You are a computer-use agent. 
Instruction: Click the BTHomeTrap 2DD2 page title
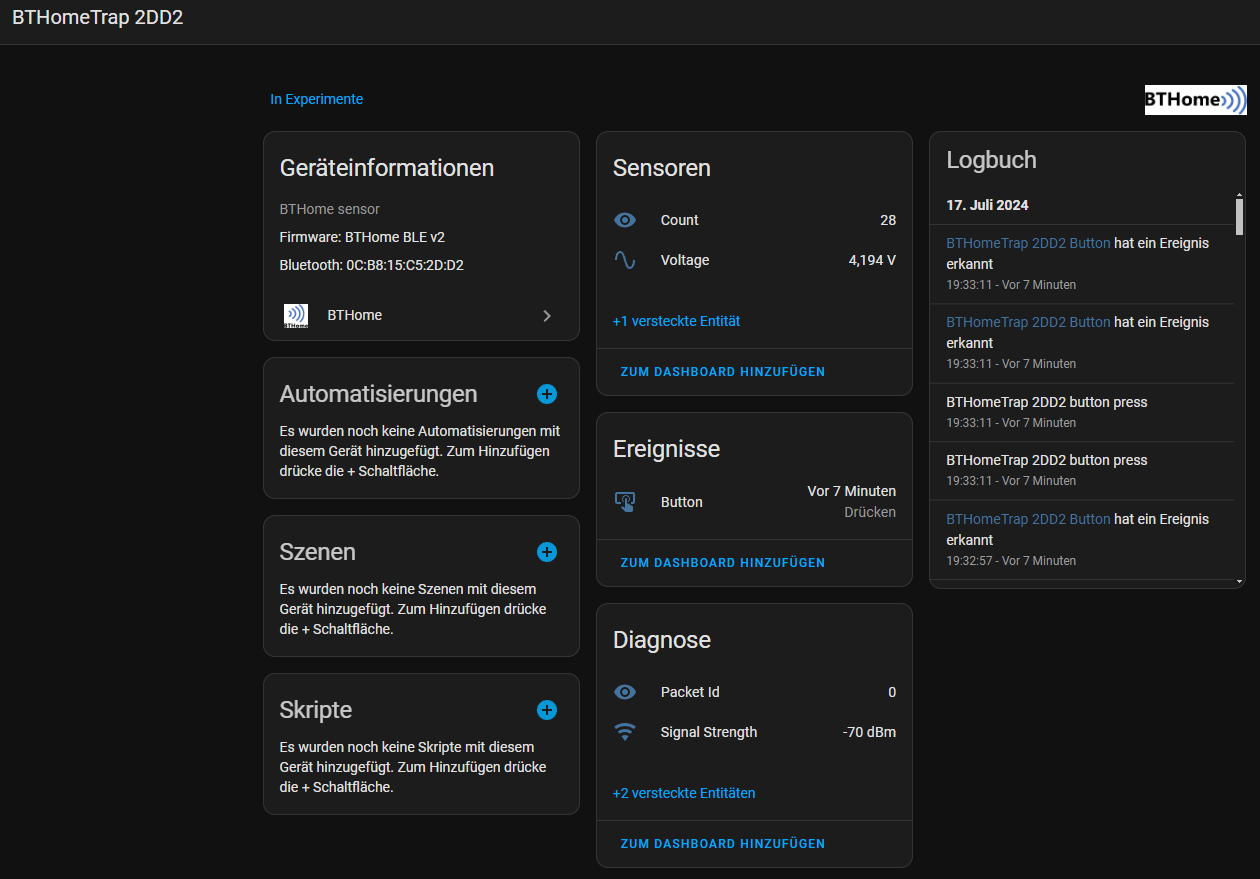pyautogui.click(x=98, y=18)
